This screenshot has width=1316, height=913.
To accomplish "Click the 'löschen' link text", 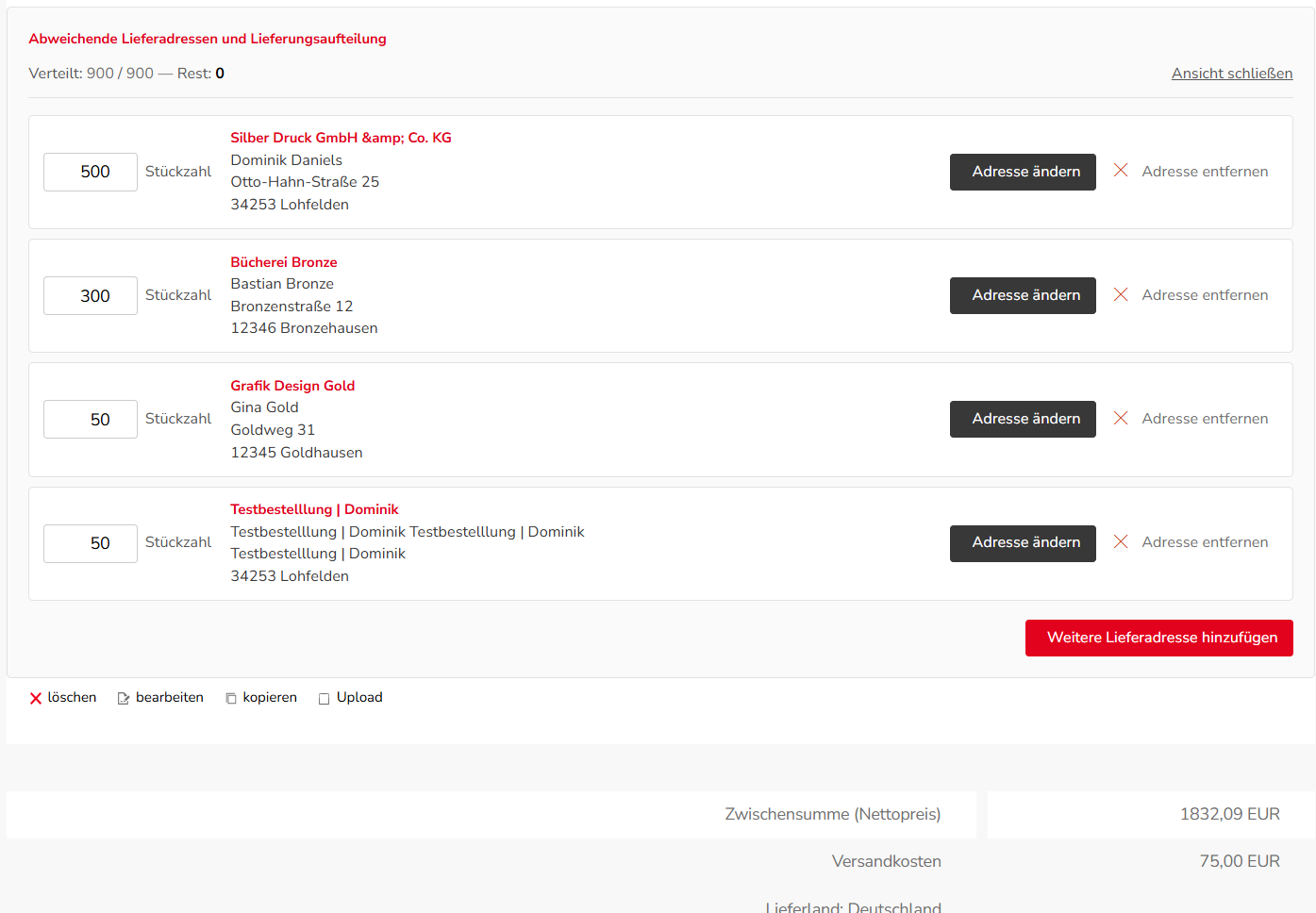I will [73, 697].
